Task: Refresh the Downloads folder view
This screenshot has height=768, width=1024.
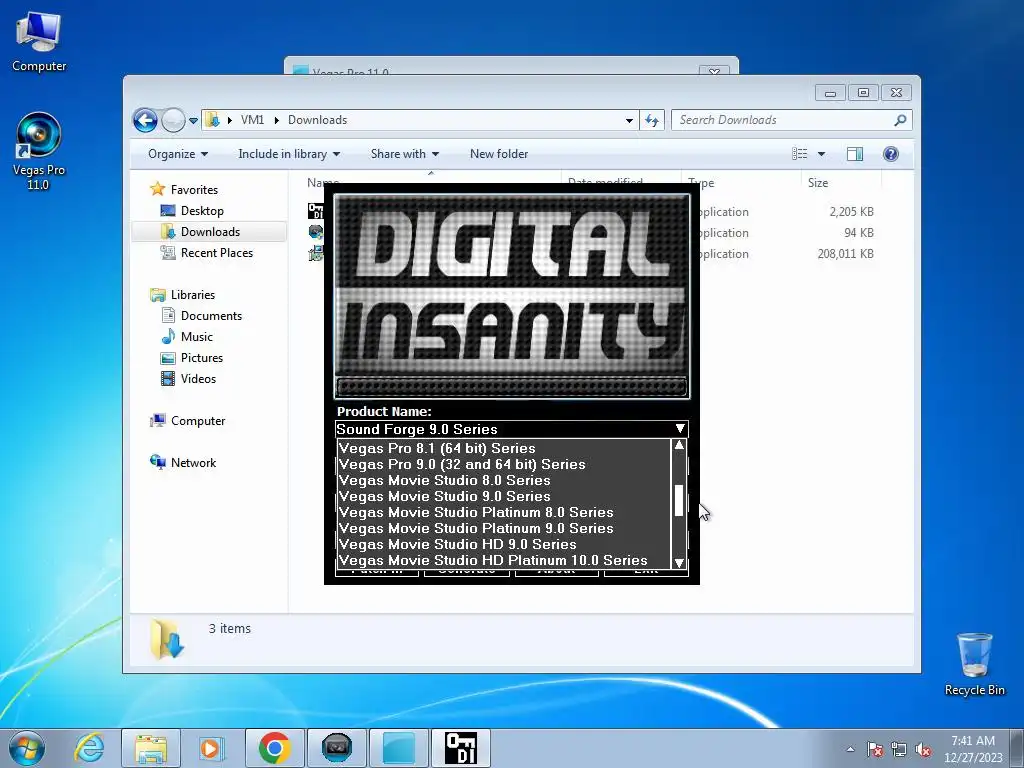Action: [x=652, y=120]
